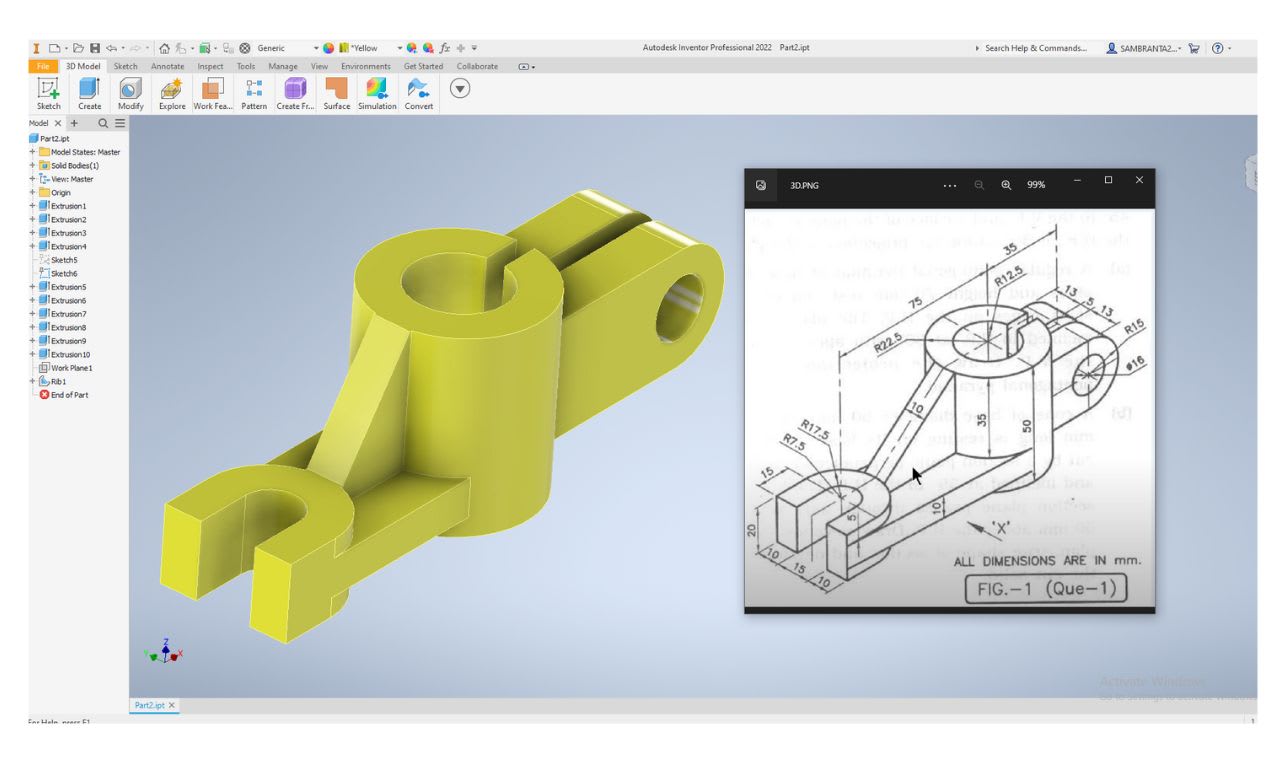This screenshot has height=769, width=1280.
Task: Select Sketch6 in the model tree
Action: tap(64, 273)
